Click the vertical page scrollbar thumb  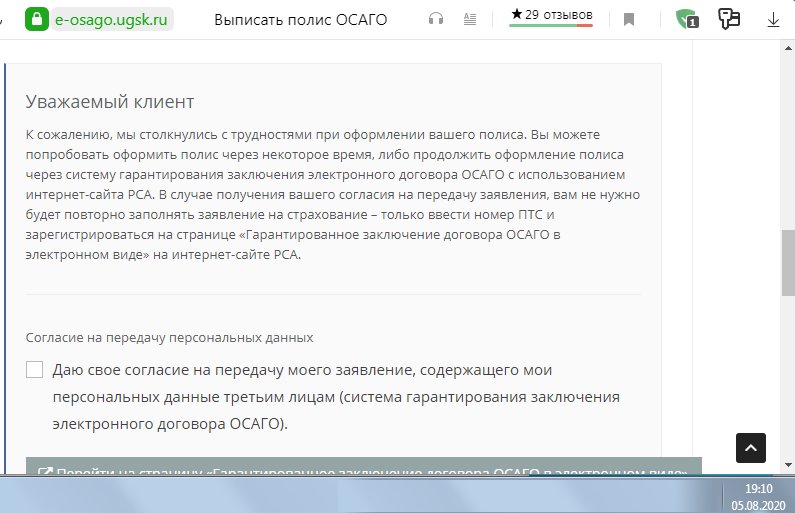[787, 262]
